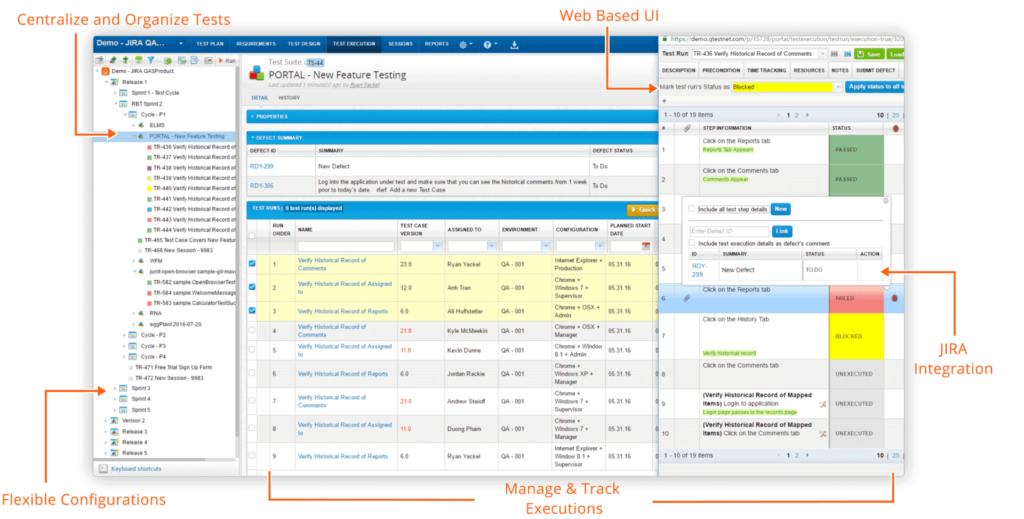This screenshot has height=519, width=1024.
Task: Click the yellow BLOCKED status cell of step 7
Action: [x=856, y=336]
